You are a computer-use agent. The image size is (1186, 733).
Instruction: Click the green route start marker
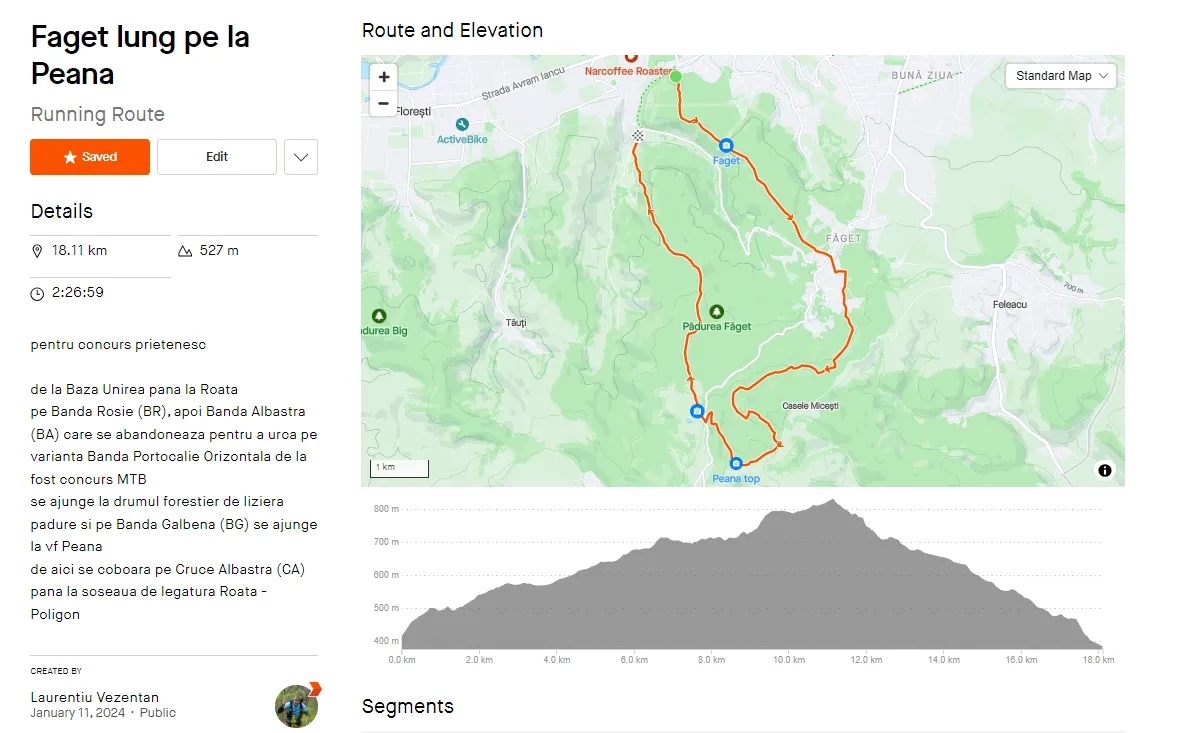[x=675, y=77]
